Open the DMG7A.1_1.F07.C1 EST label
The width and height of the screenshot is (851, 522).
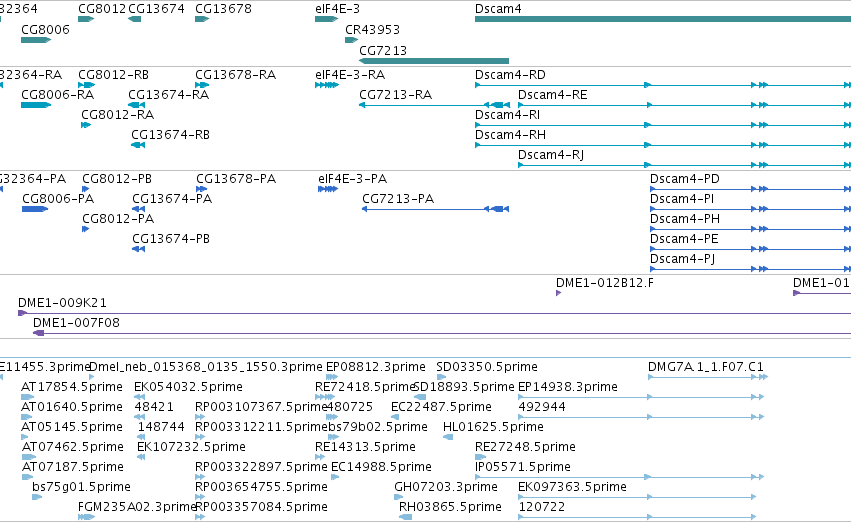point(706,367)
